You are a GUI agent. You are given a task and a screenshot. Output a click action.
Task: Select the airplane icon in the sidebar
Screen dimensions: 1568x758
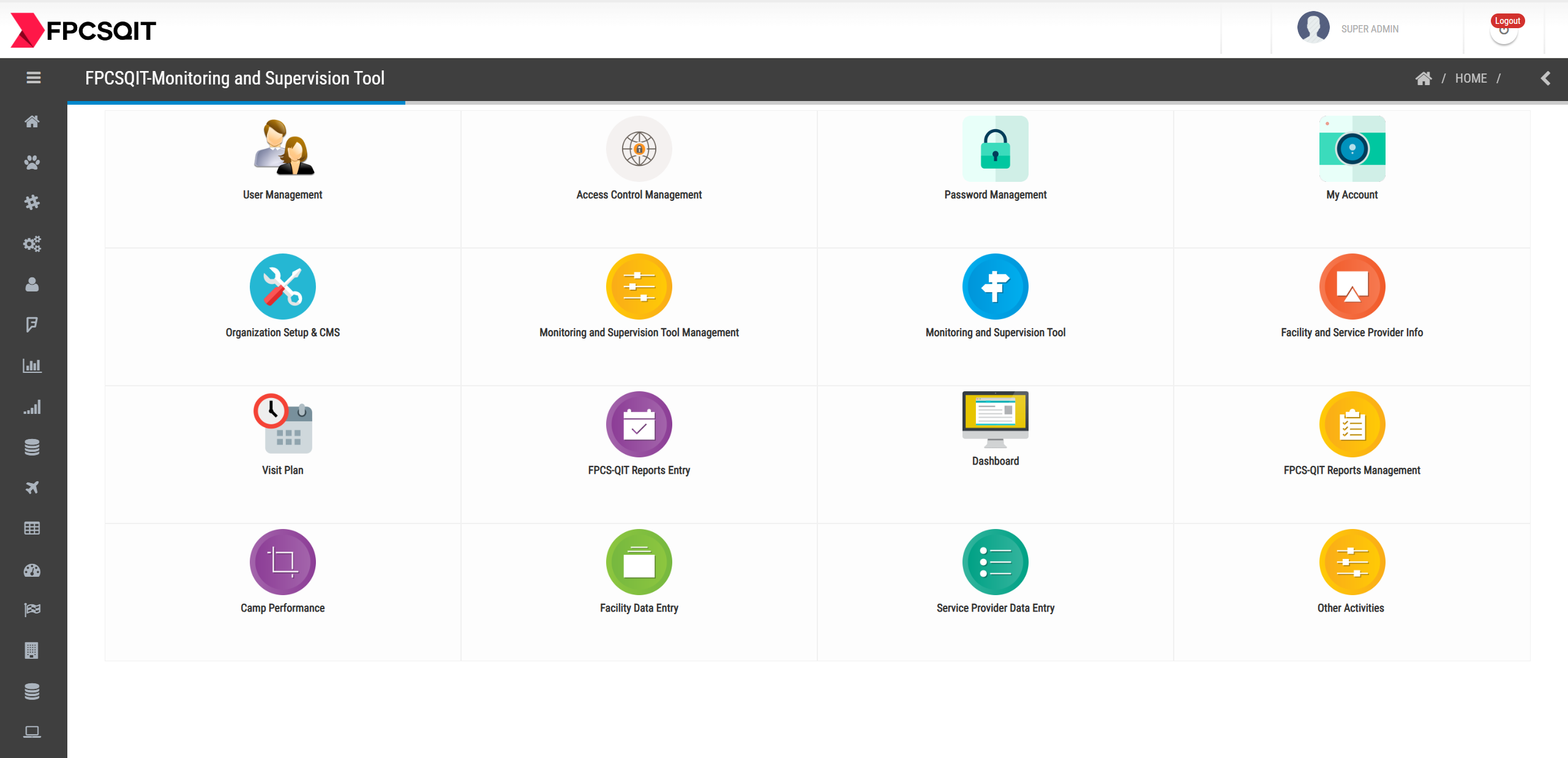[x=32, y=487]
